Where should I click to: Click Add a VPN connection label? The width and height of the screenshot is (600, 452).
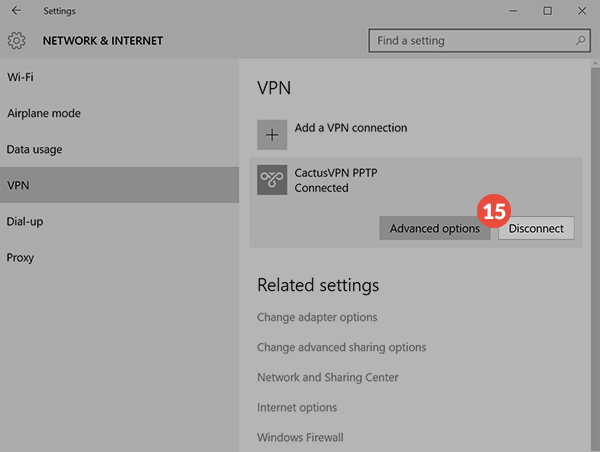[351, 128]
